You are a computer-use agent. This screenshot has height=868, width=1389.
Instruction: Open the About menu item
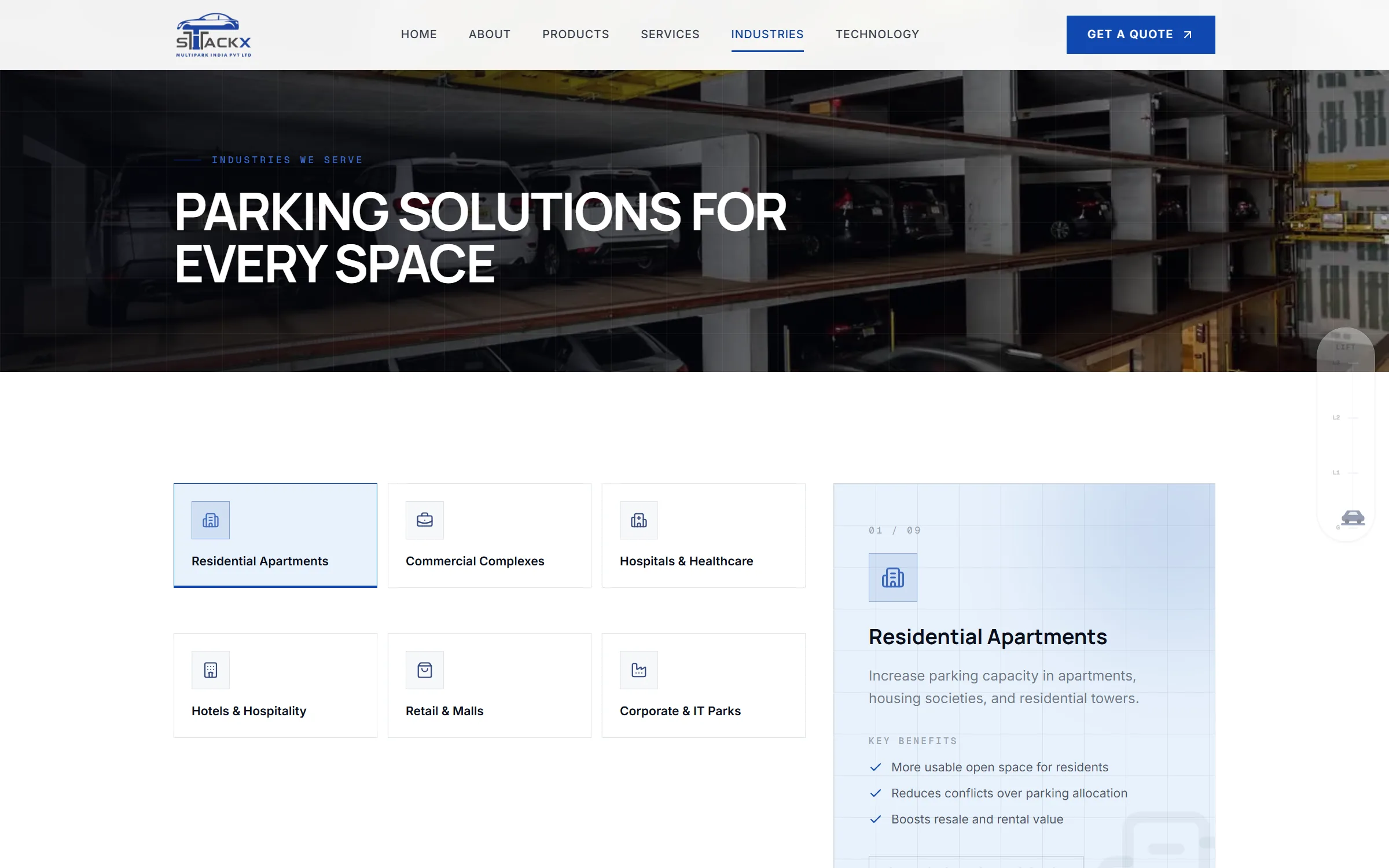point(490,34)
